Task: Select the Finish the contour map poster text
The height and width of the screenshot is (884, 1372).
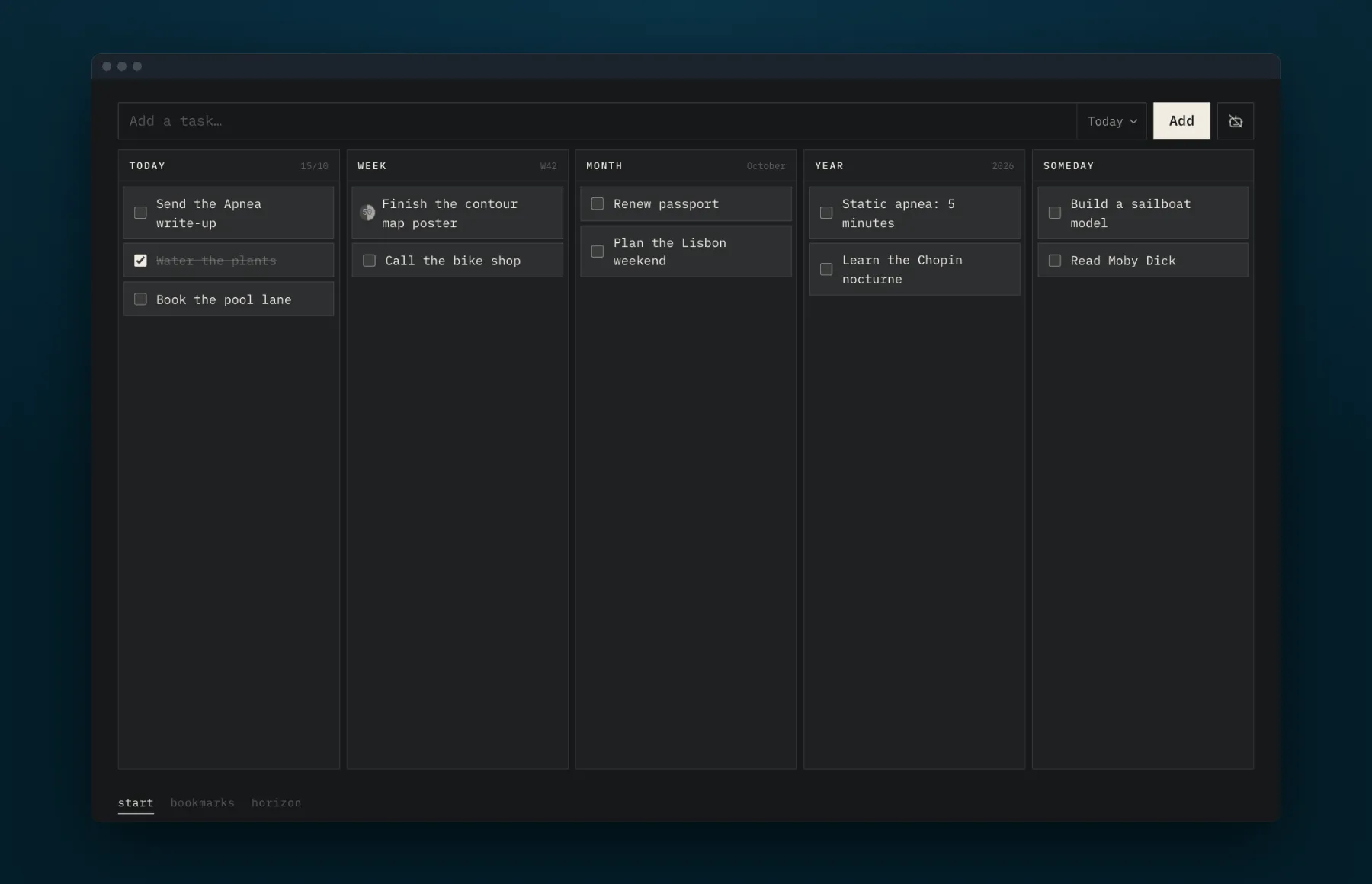Action: coord(450,213)
